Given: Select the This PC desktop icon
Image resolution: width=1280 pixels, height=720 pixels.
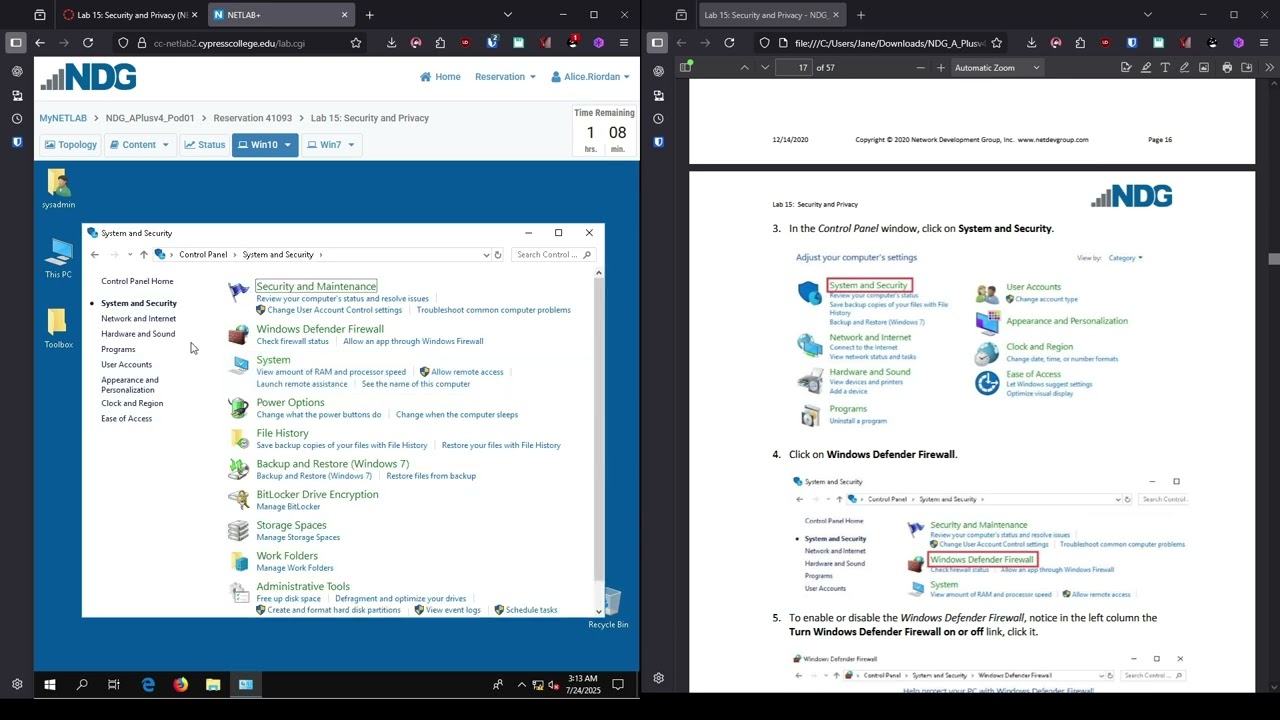Looking at the screenshot, I should pos(58,258).
